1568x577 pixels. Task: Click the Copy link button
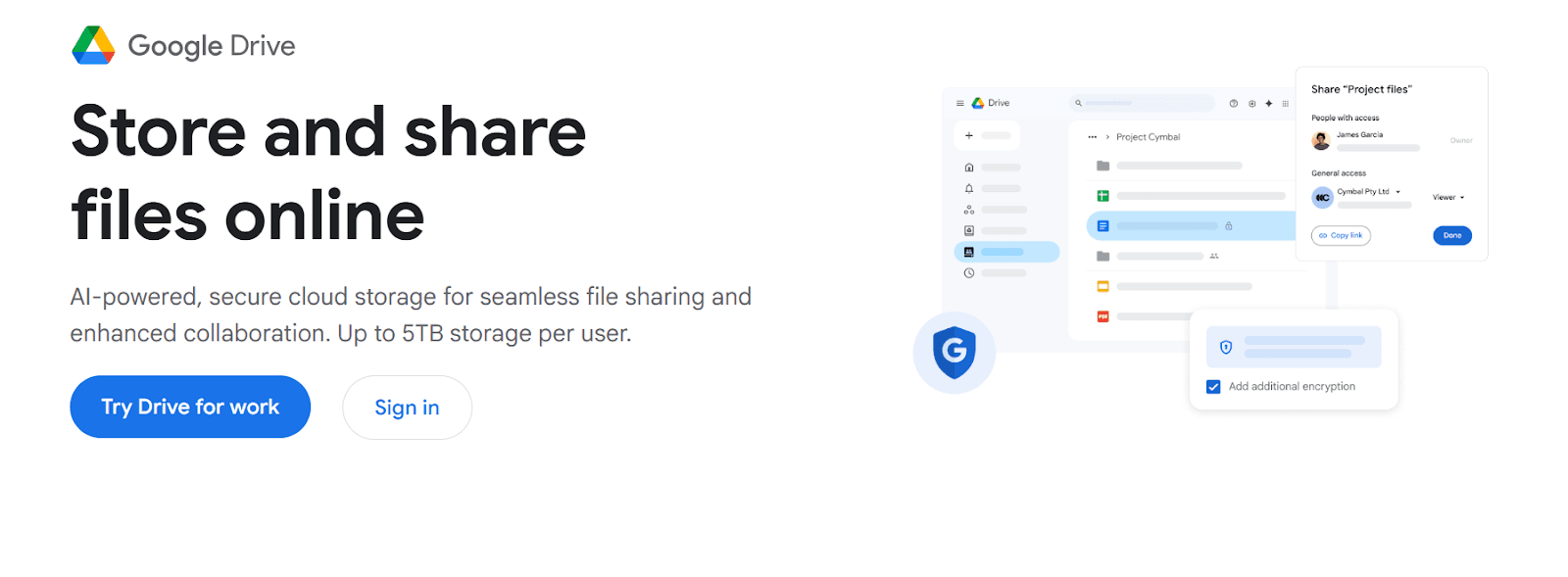(1341, 235)
